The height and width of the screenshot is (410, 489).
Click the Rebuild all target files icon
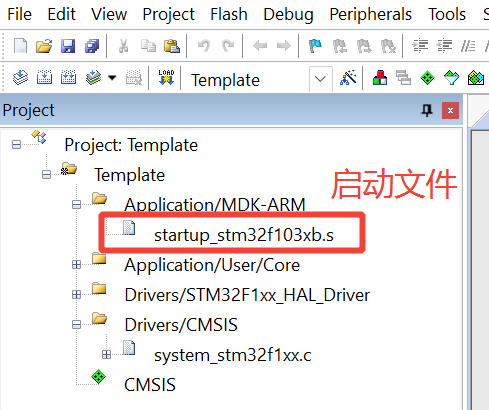pyautogui.click(x=68, y=77)
